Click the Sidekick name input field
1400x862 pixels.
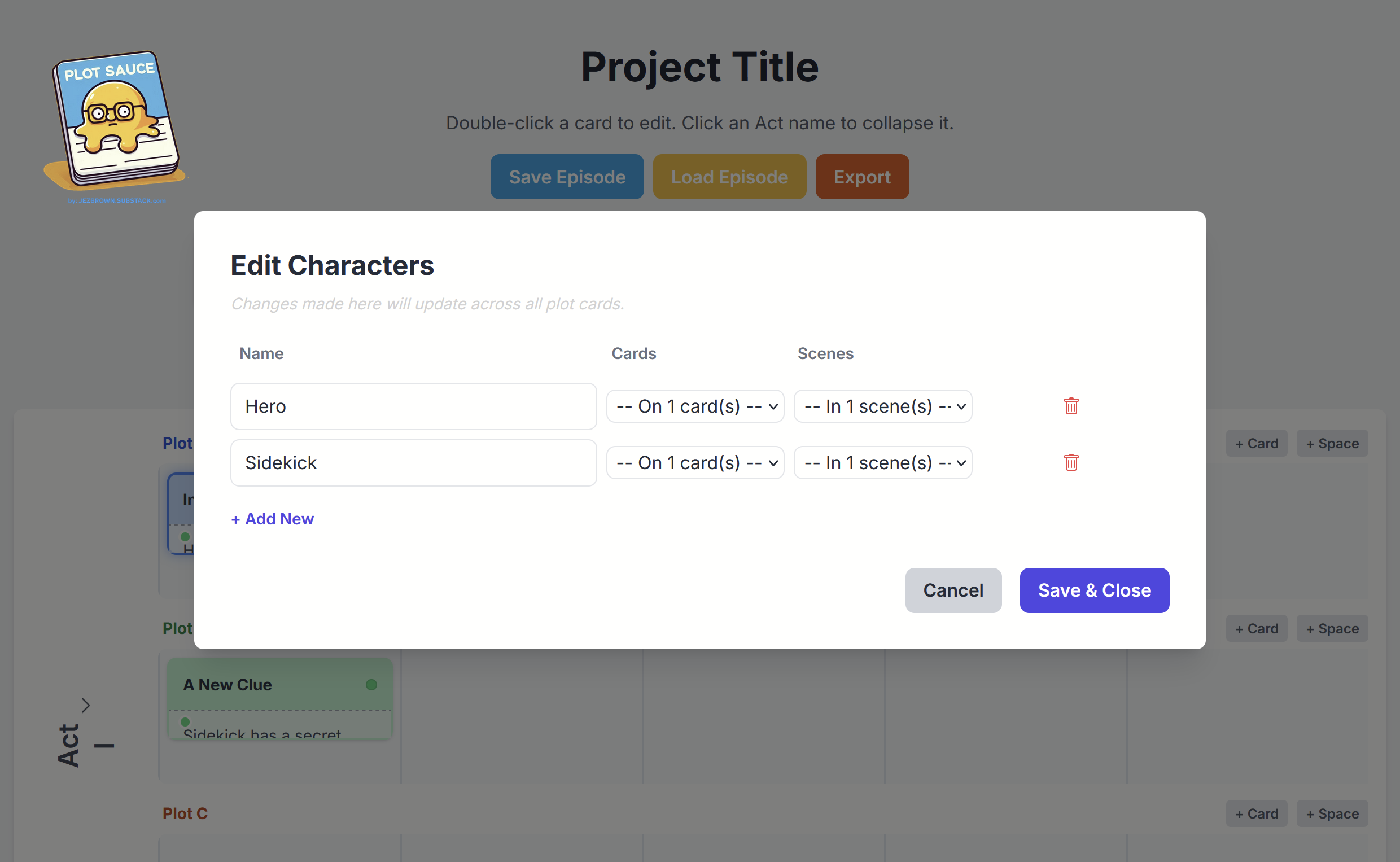[x=413, y=462]
